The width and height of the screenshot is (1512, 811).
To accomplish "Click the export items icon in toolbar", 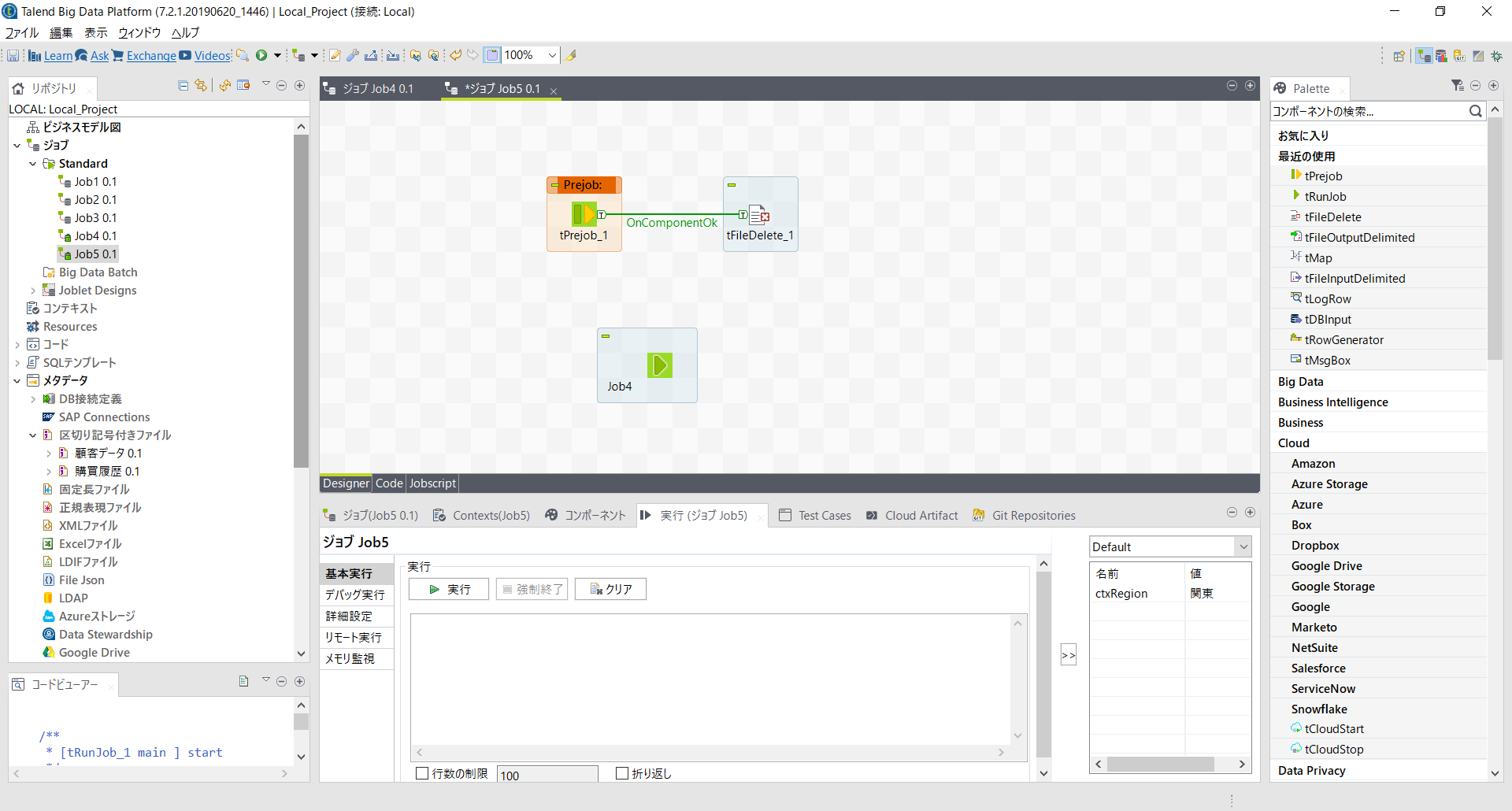I will [x=371, y=55].
